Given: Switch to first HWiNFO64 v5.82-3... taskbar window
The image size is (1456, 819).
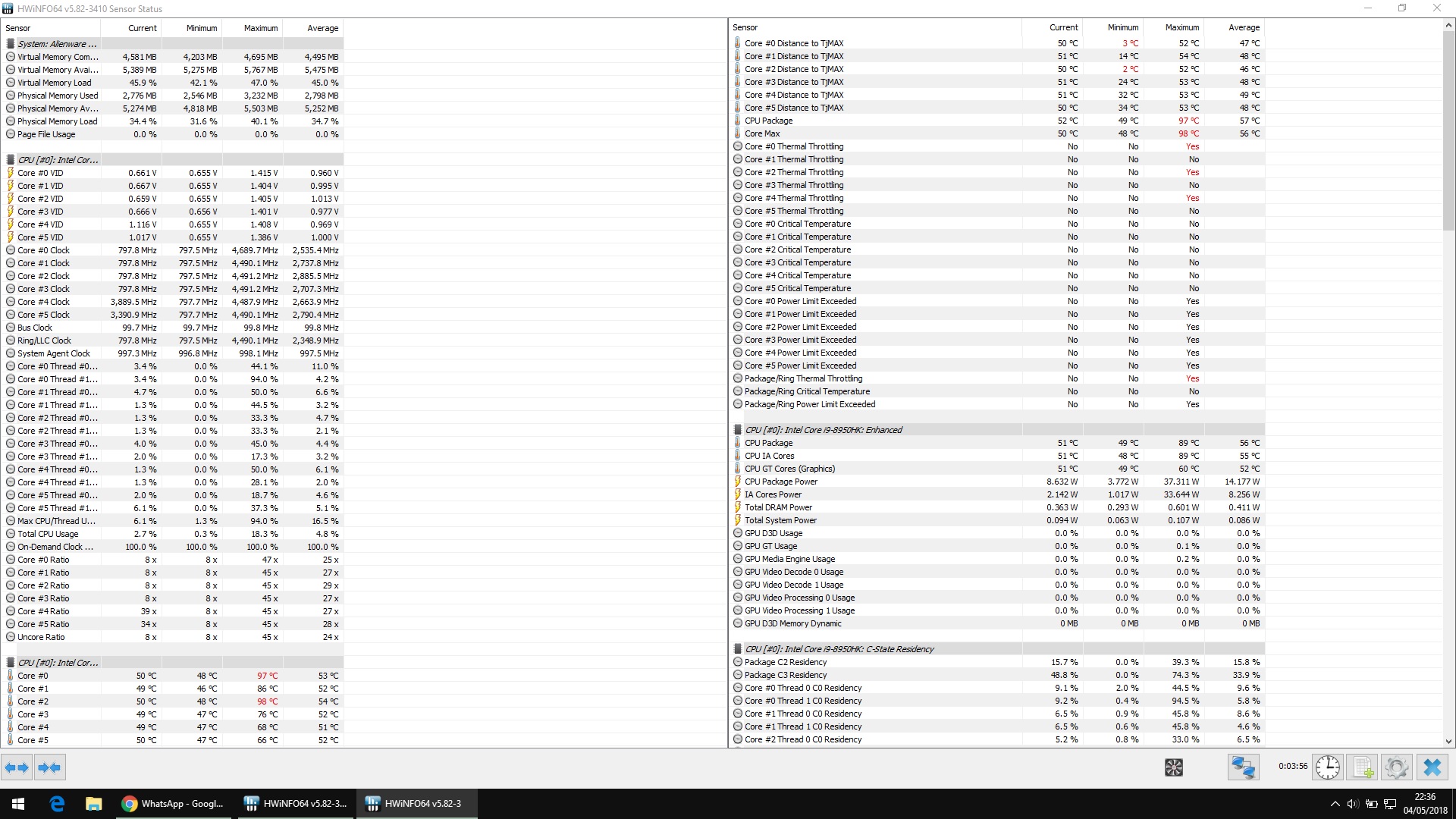Looking at the screenshot, I should (295, 804).
